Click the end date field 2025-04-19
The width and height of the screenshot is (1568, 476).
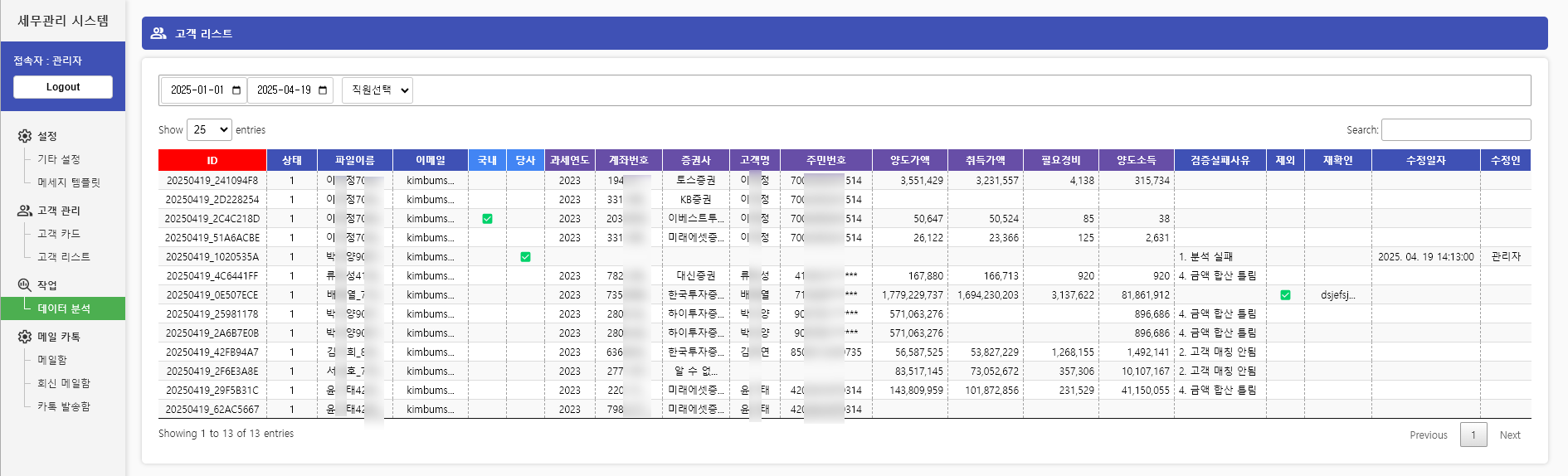pos(290,90)
